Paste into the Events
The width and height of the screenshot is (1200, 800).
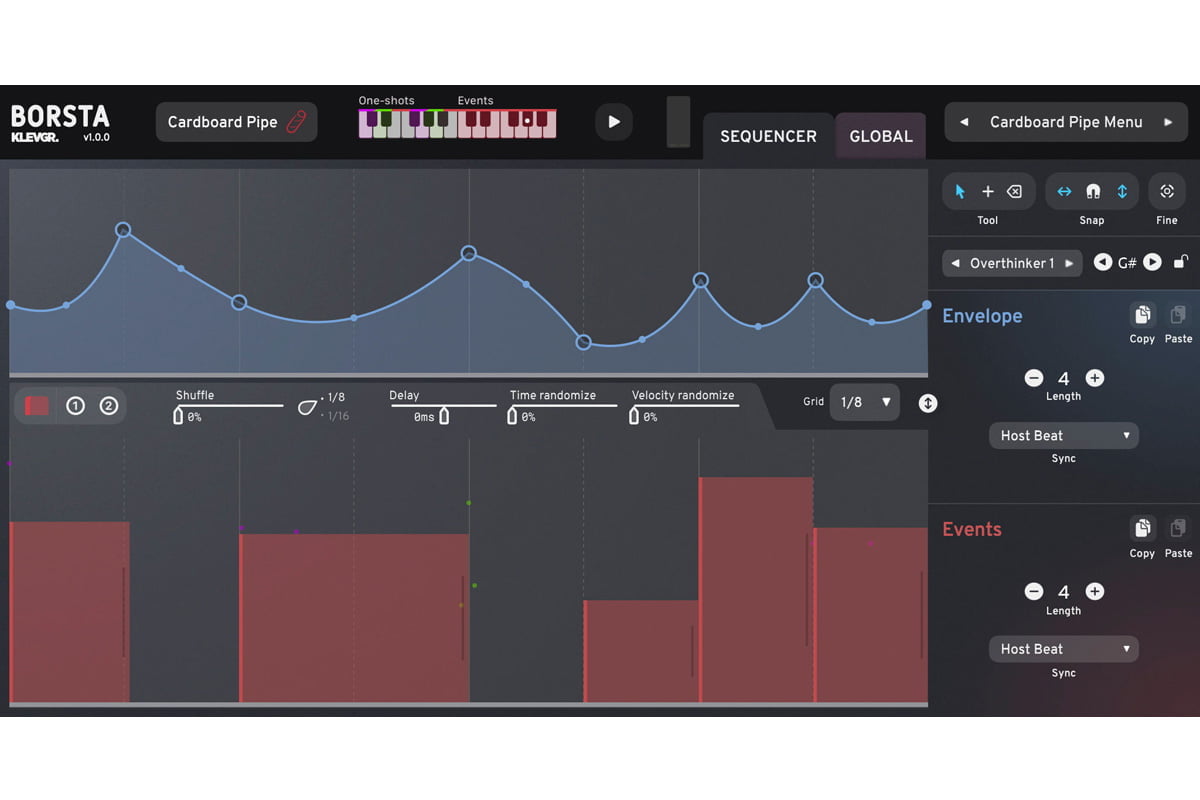coord(1178,528)
